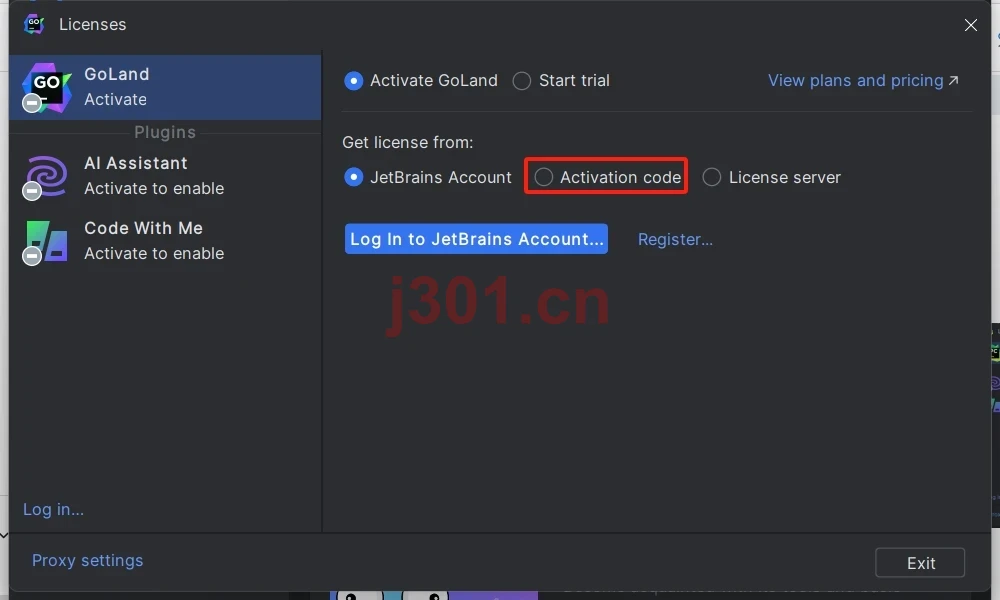Click the Code With Me plugin icon
Viewport: 1000px width, 600px height.
coord(46,241)
